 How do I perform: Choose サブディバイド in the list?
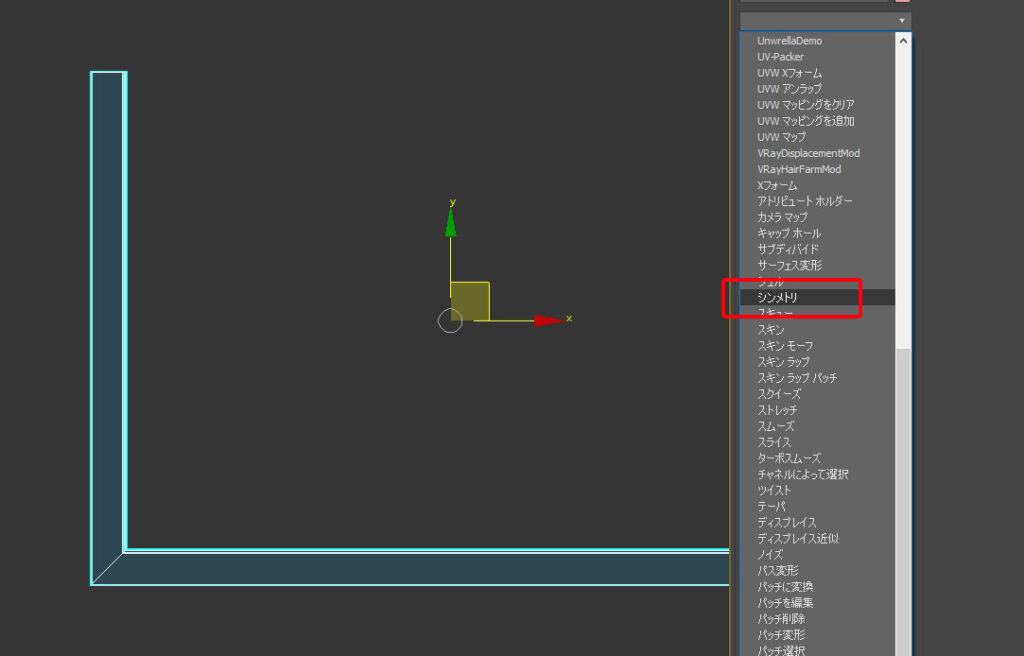(x=788, y=249)
